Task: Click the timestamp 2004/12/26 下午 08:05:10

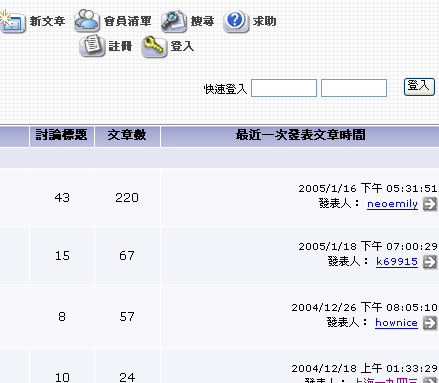Action: click(x=364, y=307)
